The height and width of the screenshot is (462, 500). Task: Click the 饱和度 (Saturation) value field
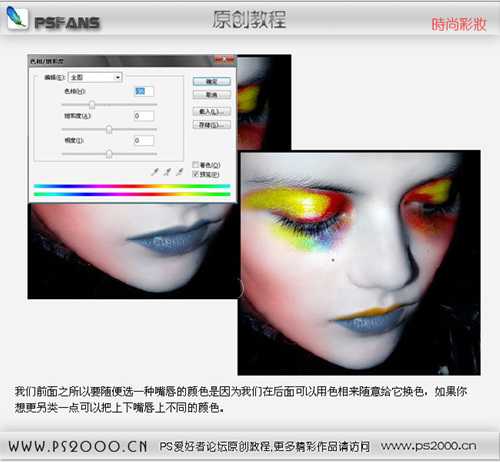pos(144,116)
